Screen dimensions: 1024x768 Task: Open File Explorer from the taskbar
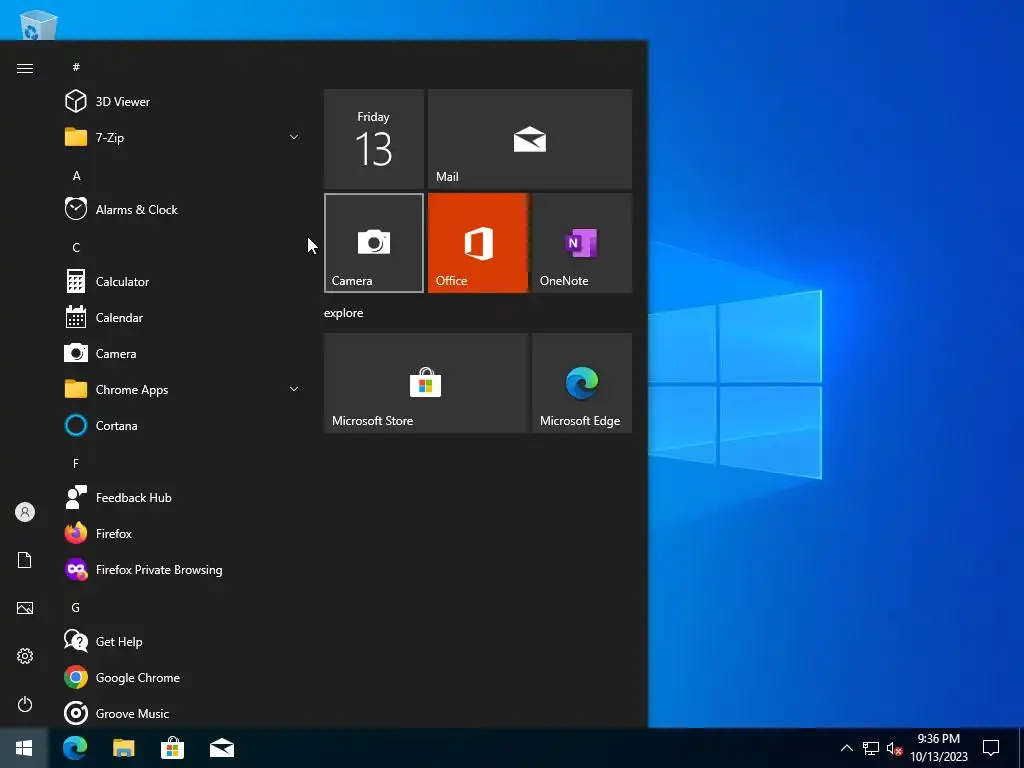123,748
